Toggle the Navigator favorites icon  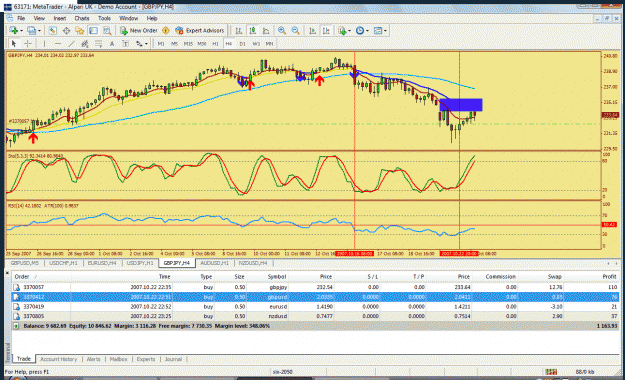click(x=80, y=30)
